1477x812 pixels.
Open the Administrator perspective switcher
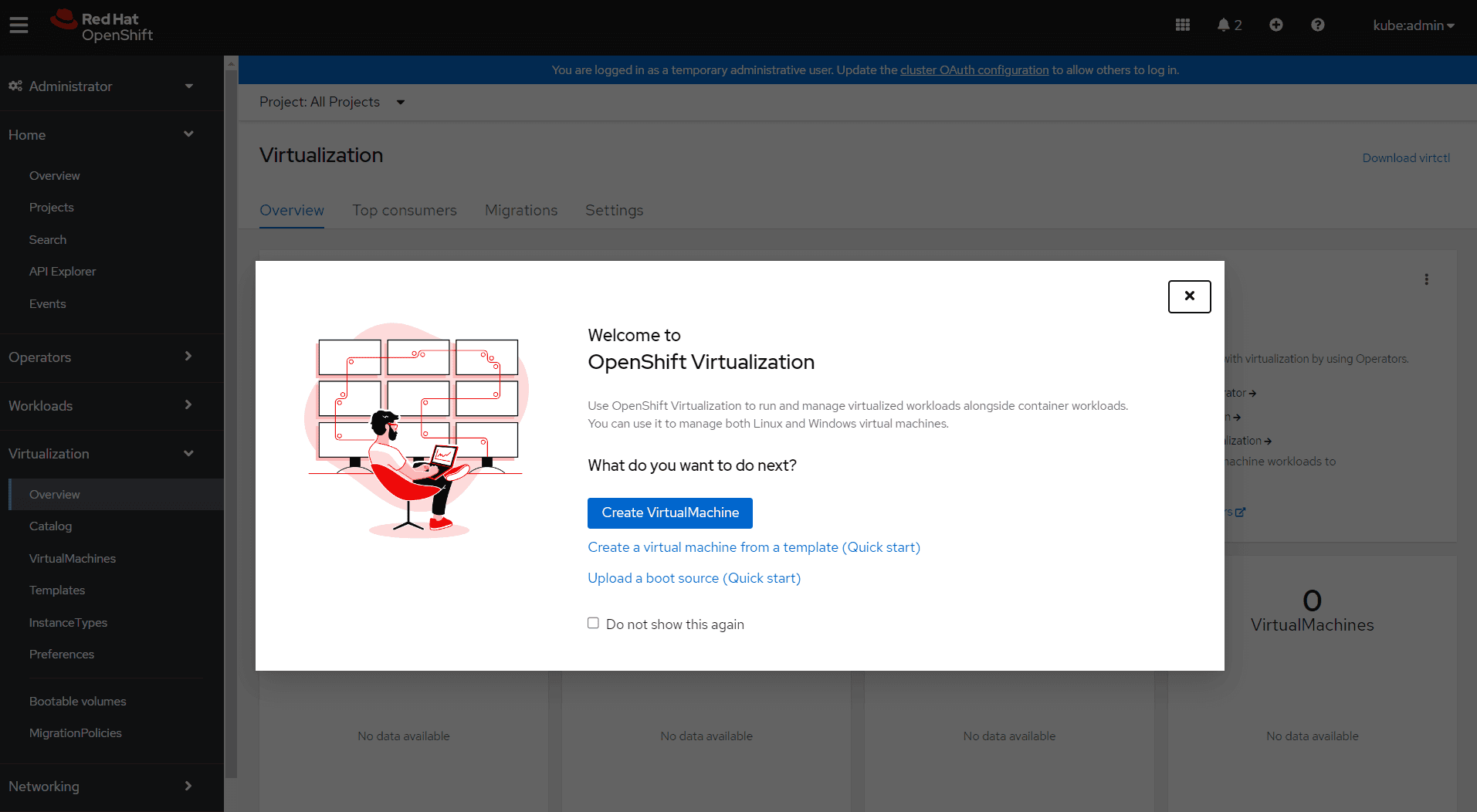click(101, 86)
